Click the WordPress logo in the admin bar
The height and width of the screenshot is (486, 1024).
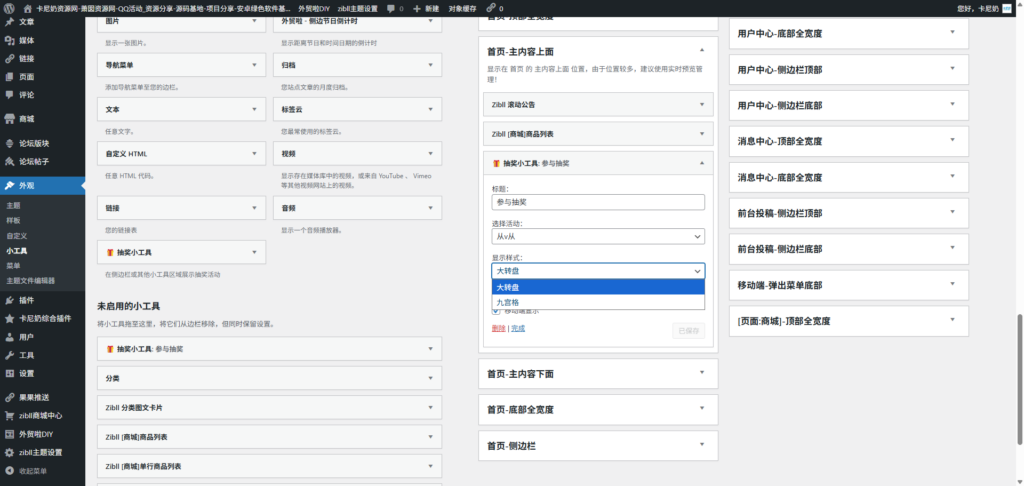point(9,8)
